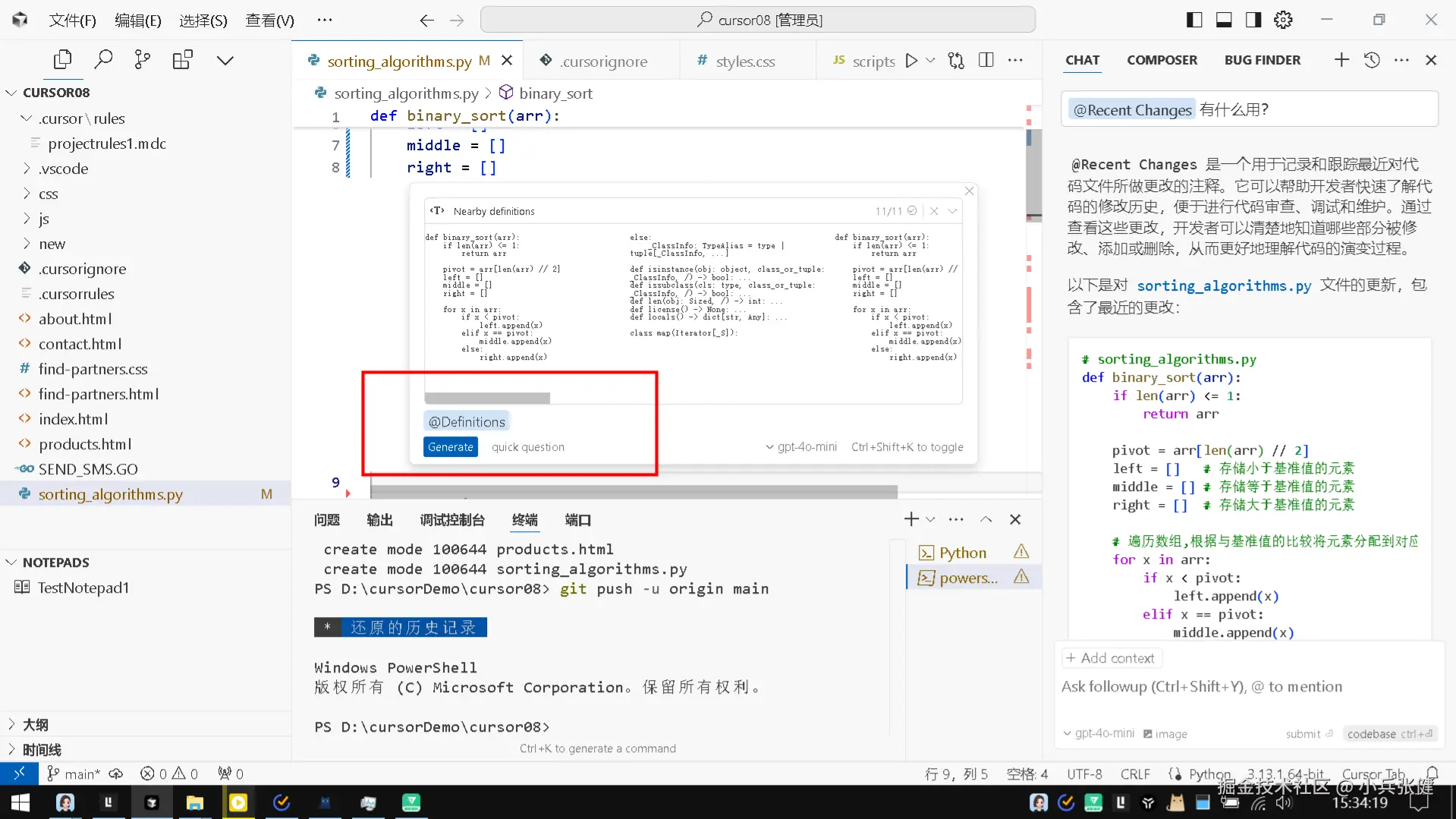The width and height of the screenshot is (1456, 819).
Task: Click the codebase submit button
Action: click(1389, 734)
